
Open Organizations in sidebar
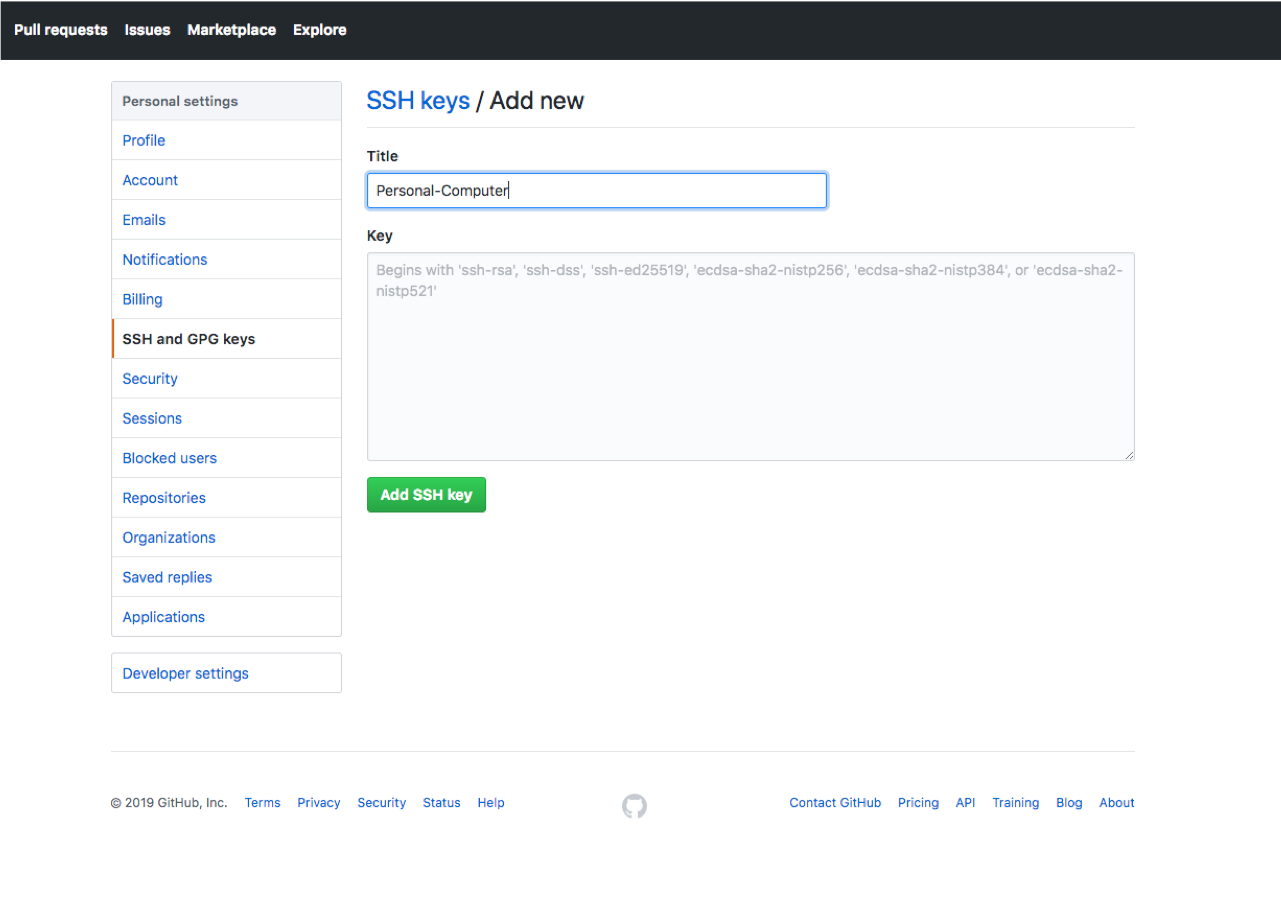[x=226, y=537]
